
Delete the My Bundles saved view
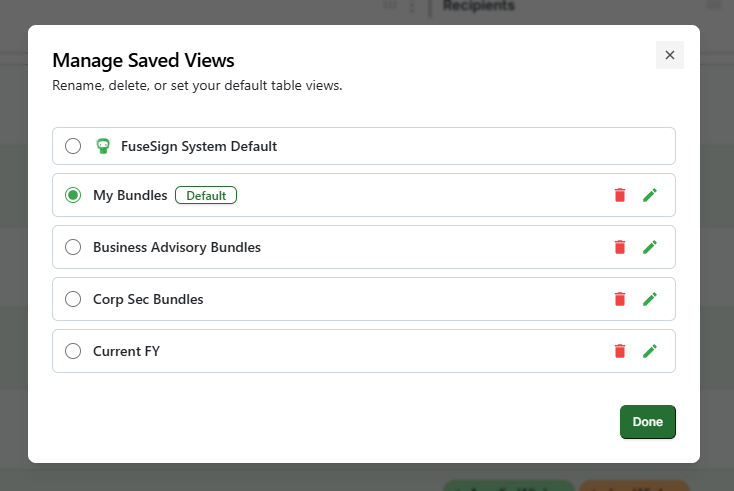(620, 195)
